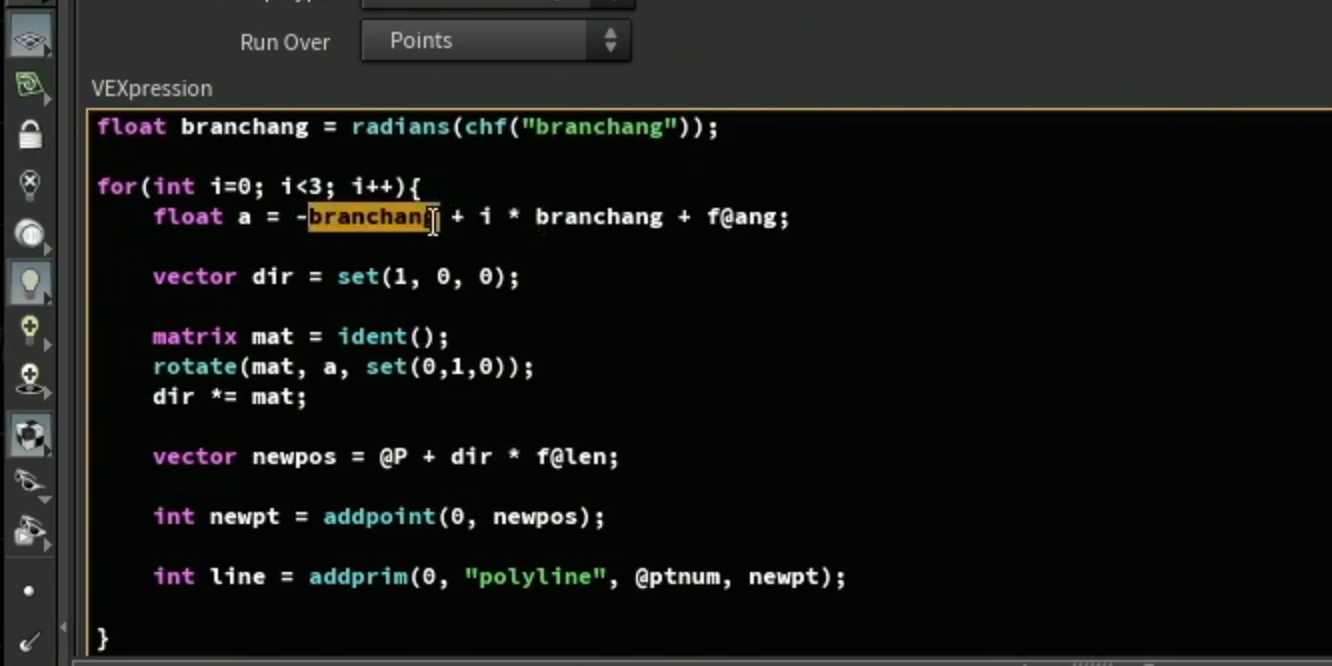Toggle the green construction plane icon
The width and height of the screenshot is (1332, 666).
tap(30, 87)
